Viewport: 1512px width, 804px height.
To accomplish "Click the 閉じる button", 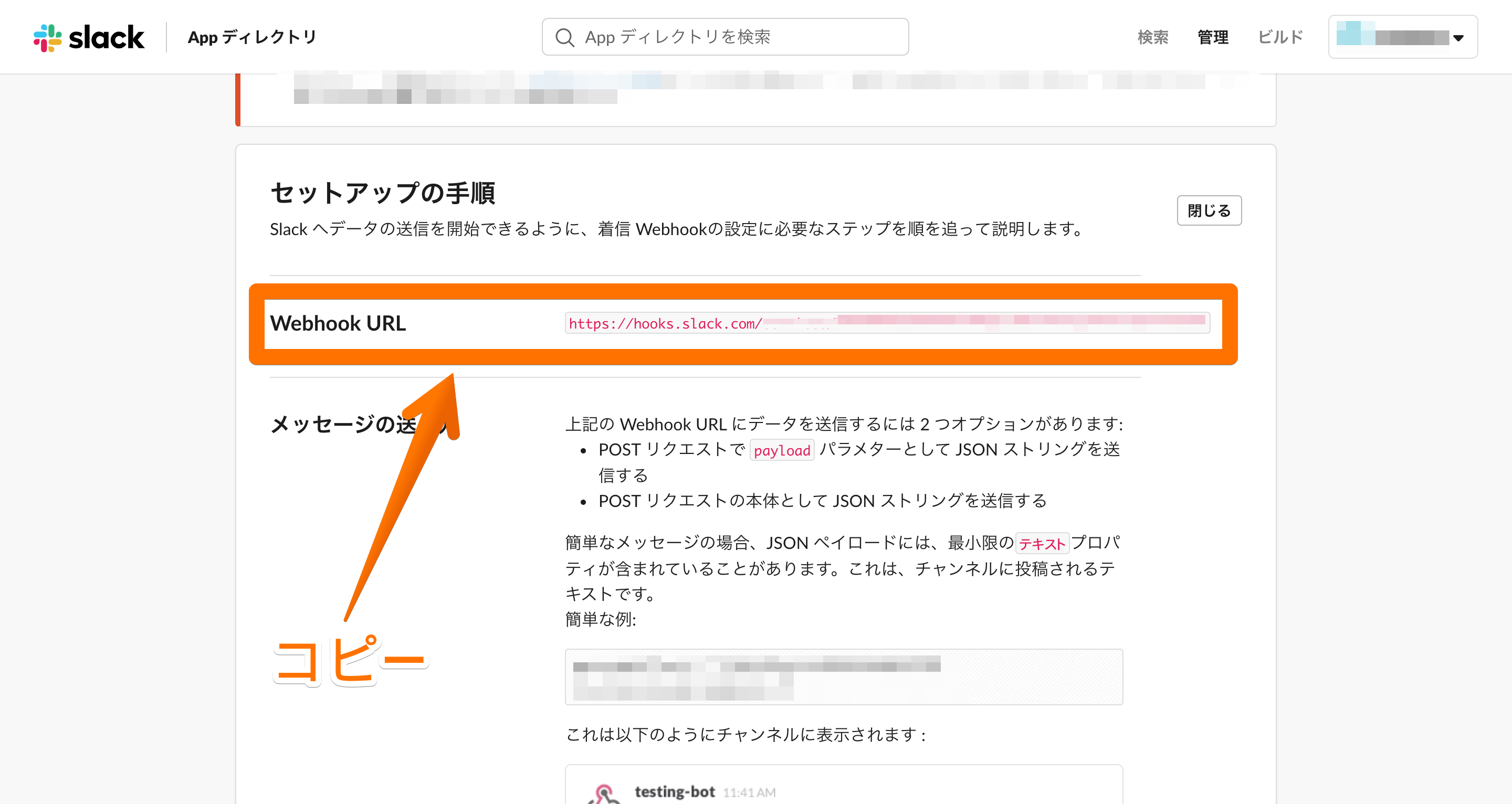I will coord(1209,210).
